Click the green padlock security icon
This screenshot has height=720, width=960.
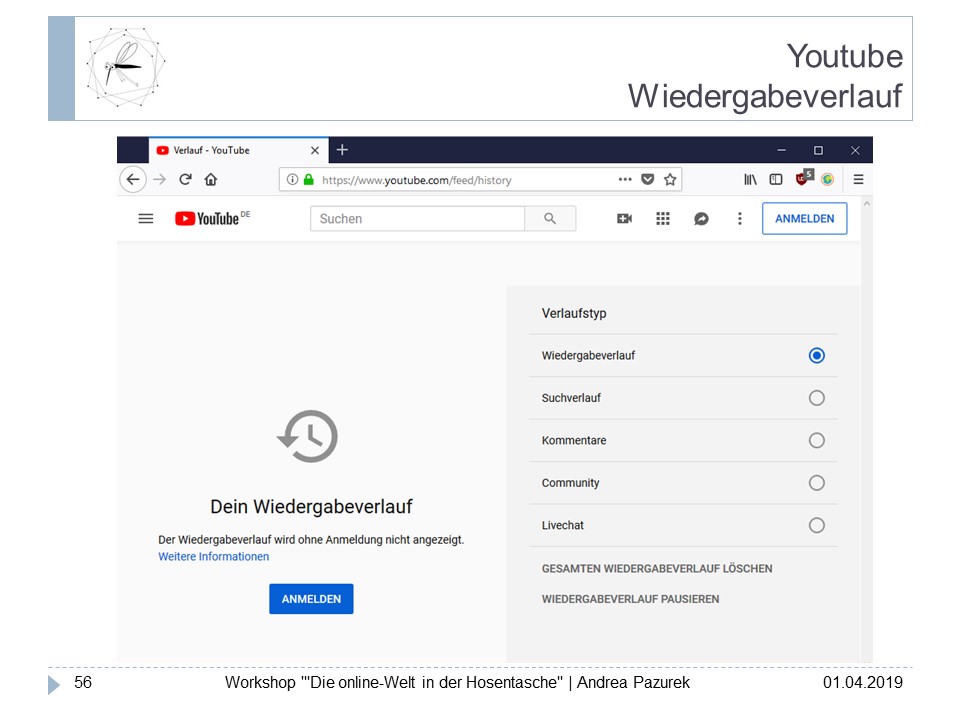(309, 179)
